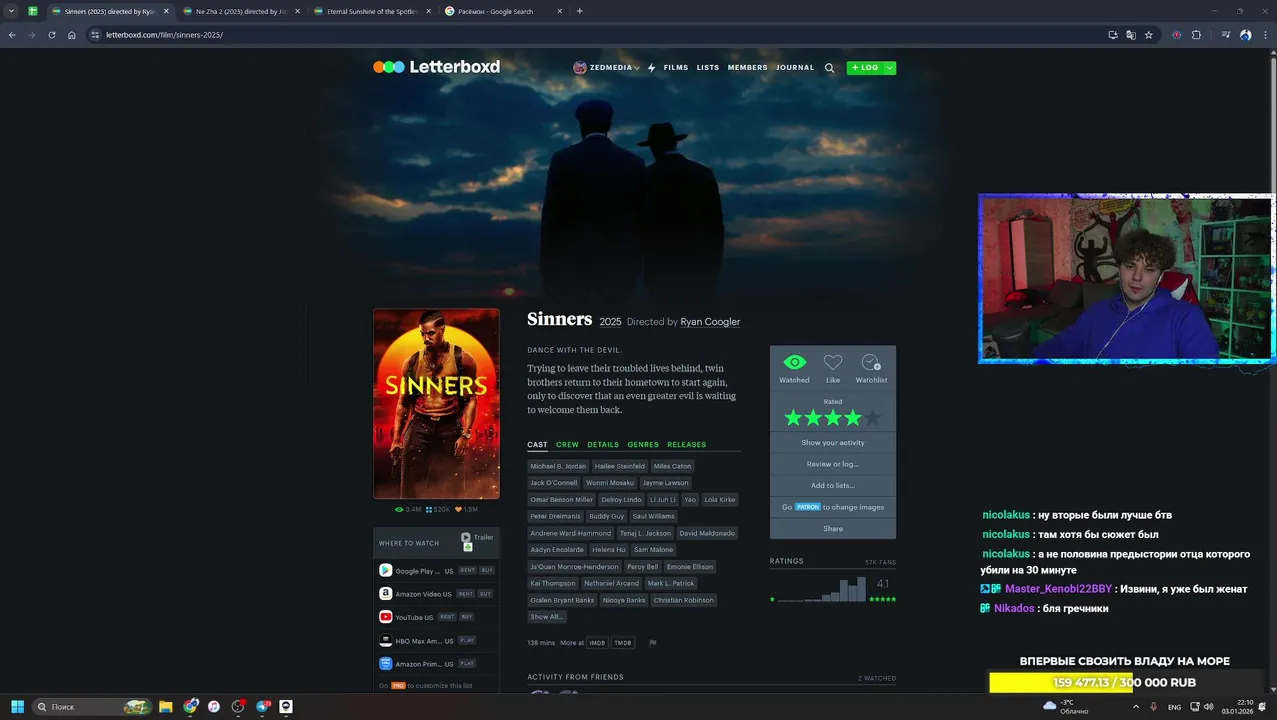Switch to Google Search tab
The width and height of the screenshot is (1277, 720).
click(x=502, y=11)
